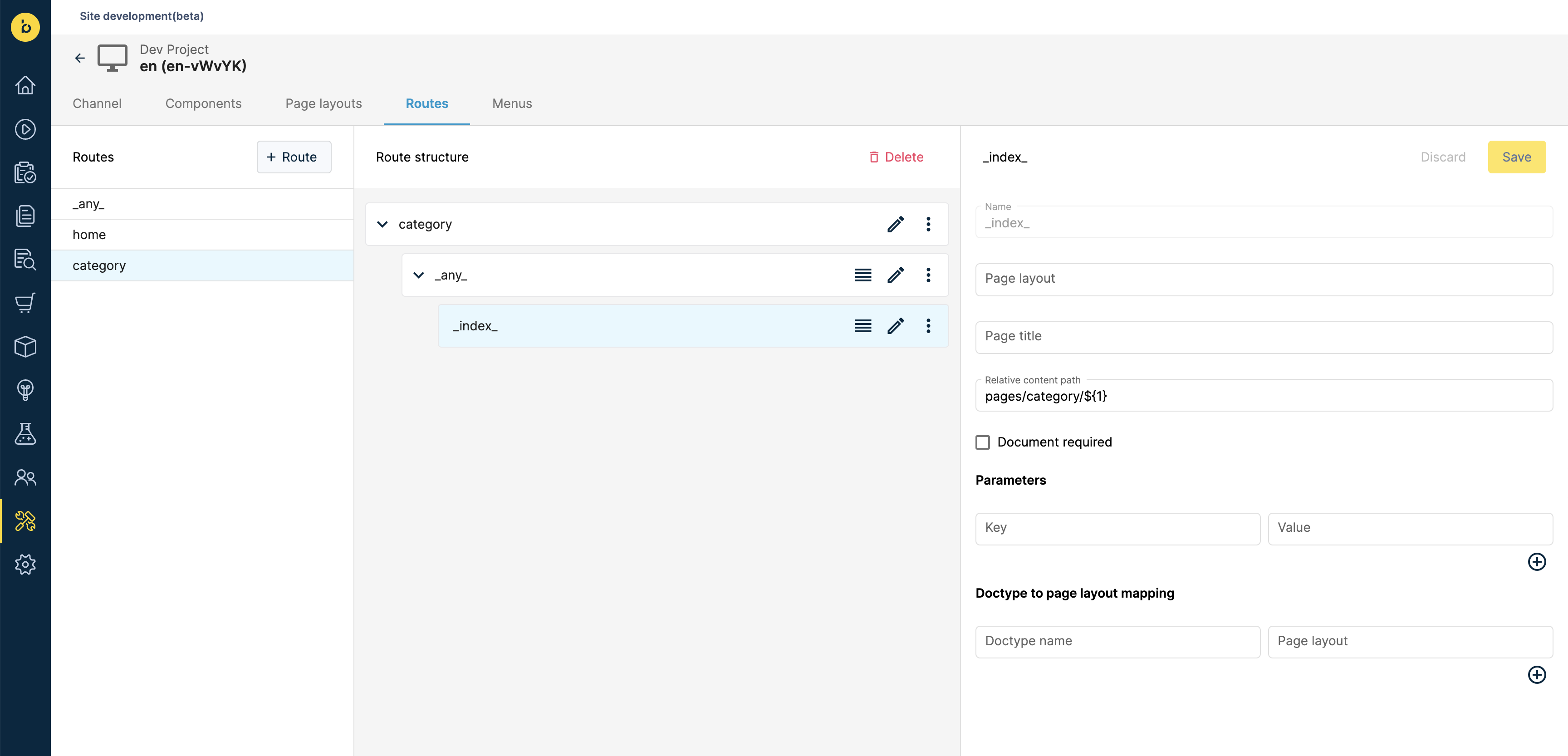Select the category route in Routes list
The image size is (1568, 756).
point(202,265)
